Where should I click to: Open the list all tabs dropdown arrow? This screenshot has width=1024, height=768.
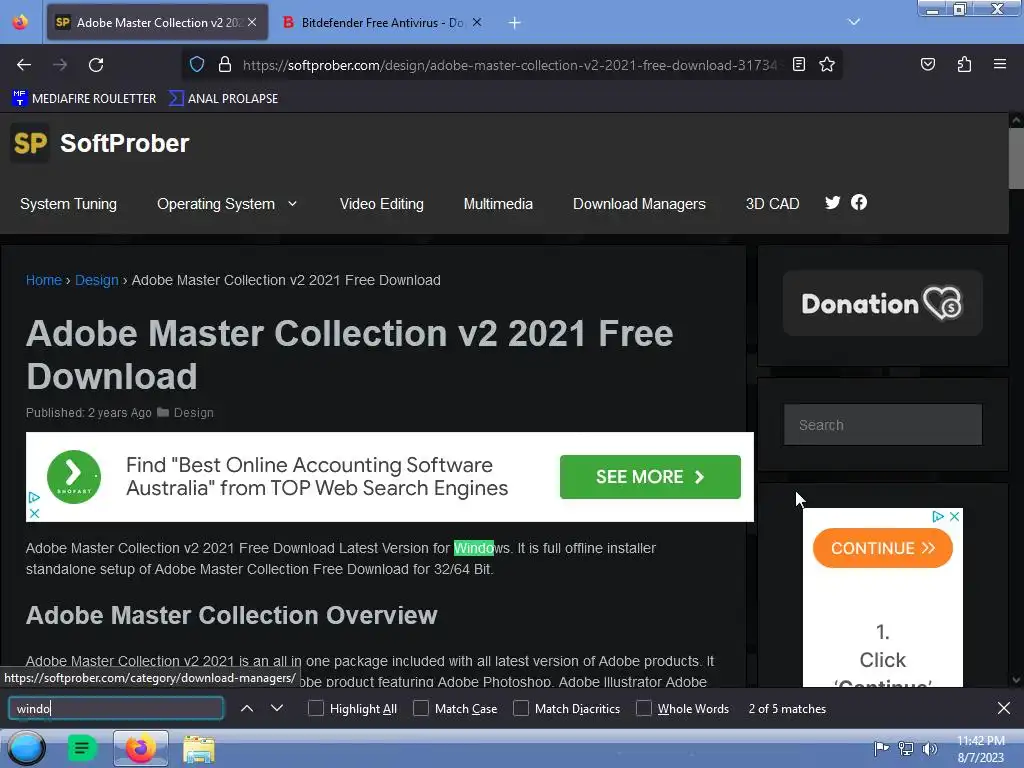[x=854, y=22]
